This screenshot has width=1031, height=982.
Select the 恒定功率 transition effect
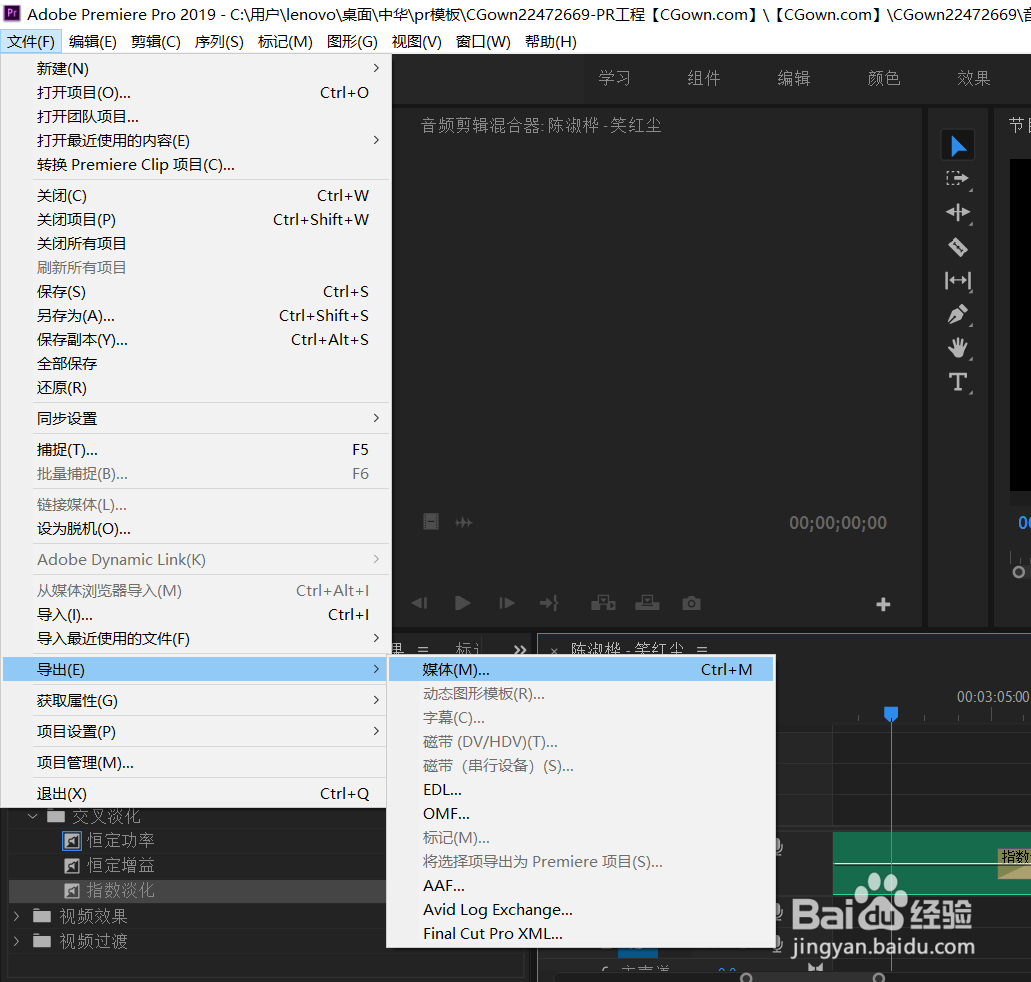pos(121,841)
